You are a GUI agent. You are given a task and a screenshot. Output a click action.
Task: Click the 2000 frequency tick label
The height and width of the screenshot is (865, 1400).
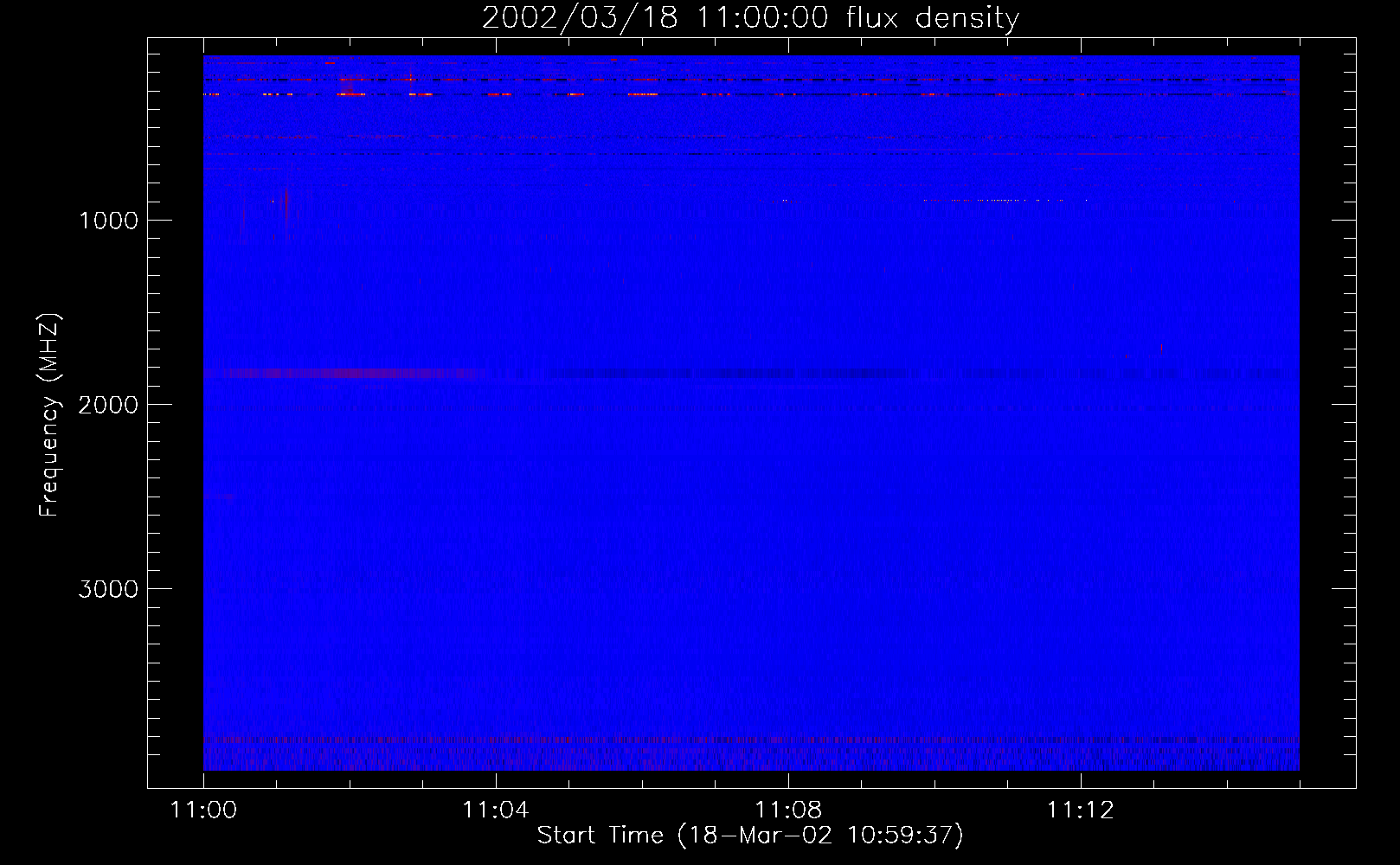coord(108,405)
